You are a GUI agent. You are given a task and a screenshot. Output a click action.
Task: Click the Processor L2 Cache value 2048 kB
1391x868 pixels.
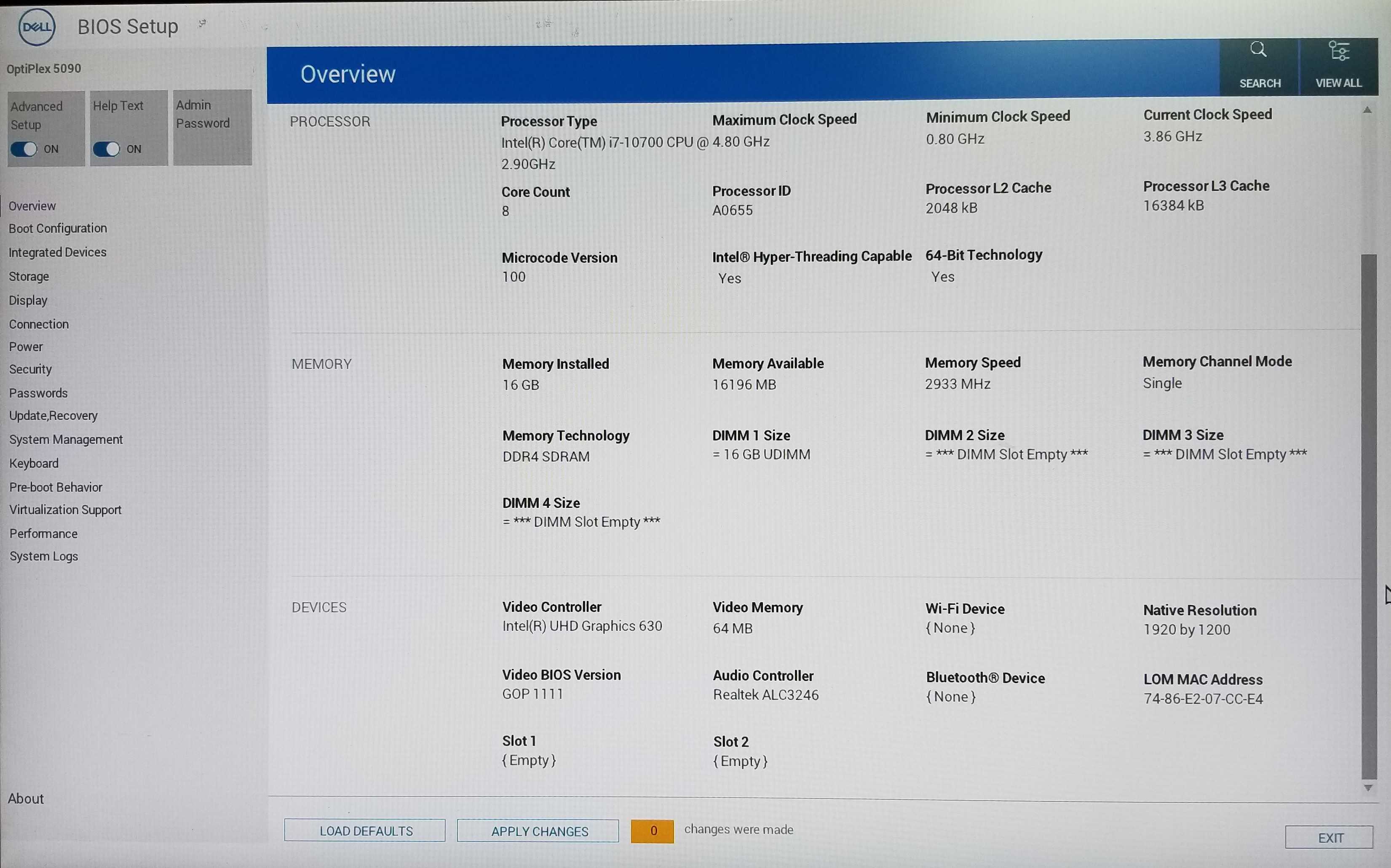tap(951, 208)
